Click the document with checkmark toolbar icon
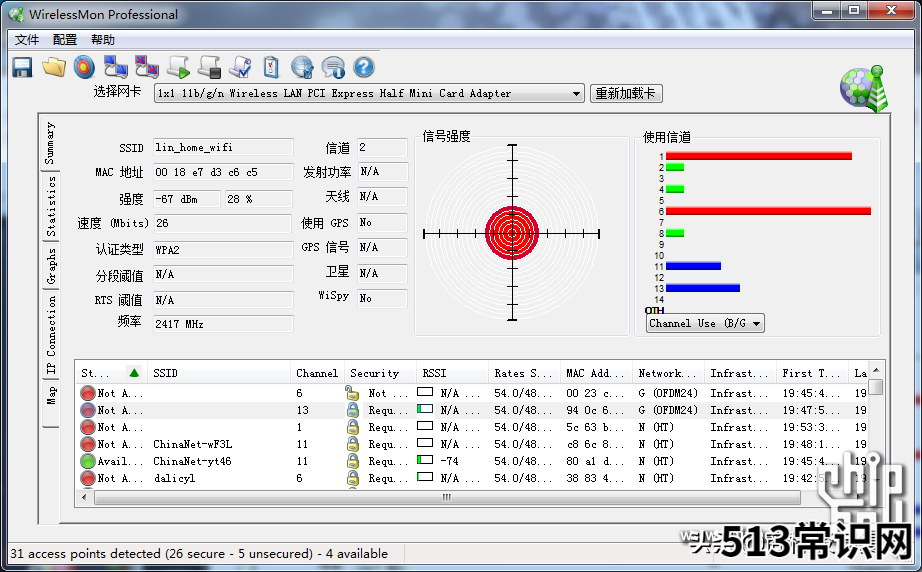The width and height of the screenshot is (922, 572). pyautogui.click(x=240, y=67)
